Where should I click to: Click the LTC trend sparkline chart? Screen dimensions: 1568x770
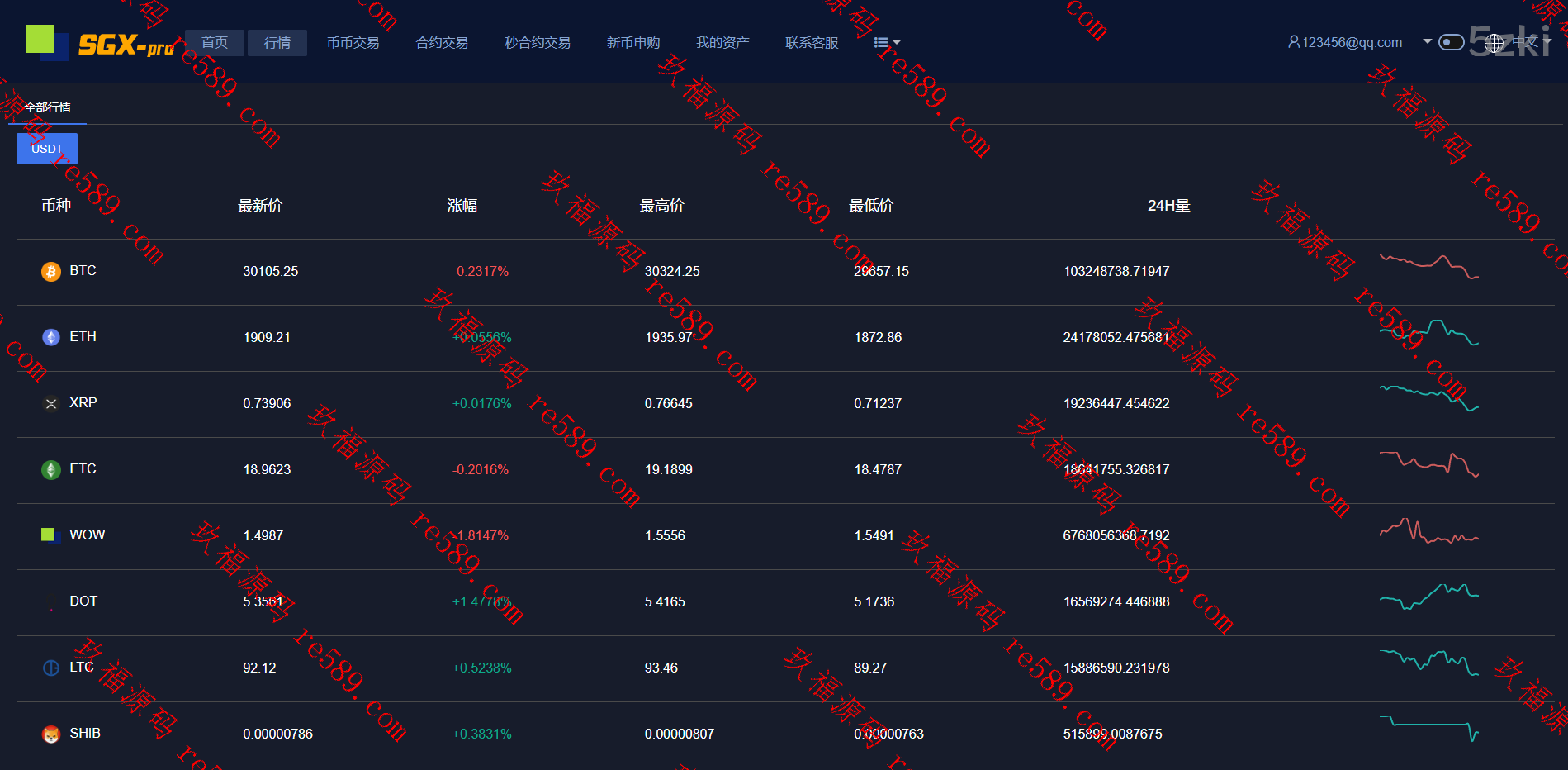click(1429, 663)
